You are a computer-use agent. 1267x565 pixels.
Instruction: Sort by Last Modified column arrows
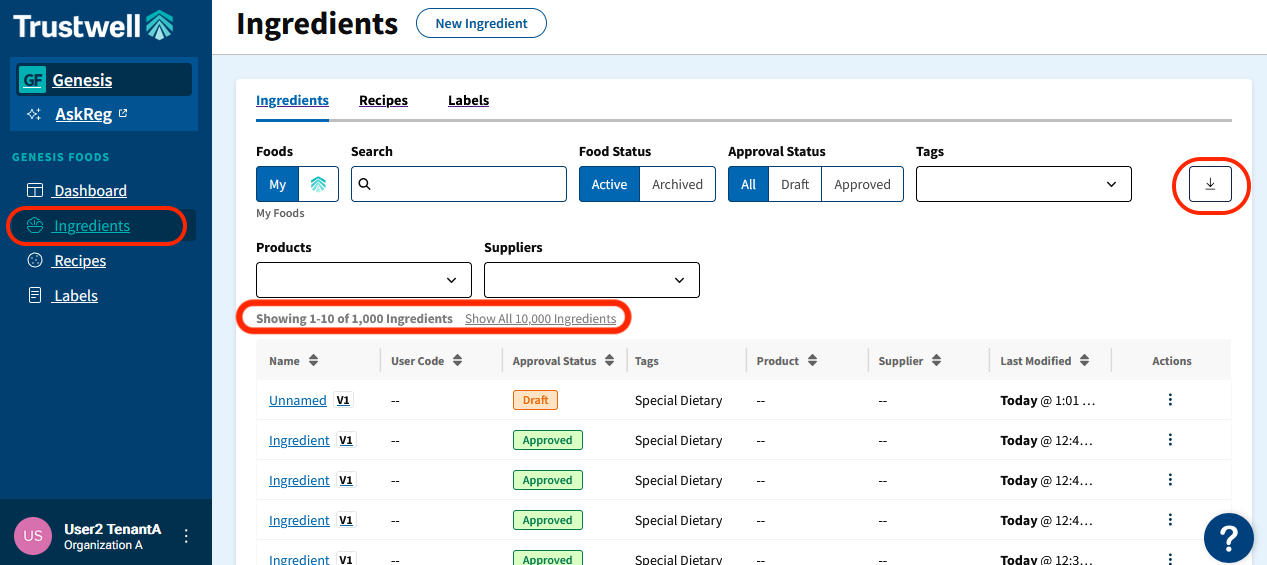(1084, 361)
